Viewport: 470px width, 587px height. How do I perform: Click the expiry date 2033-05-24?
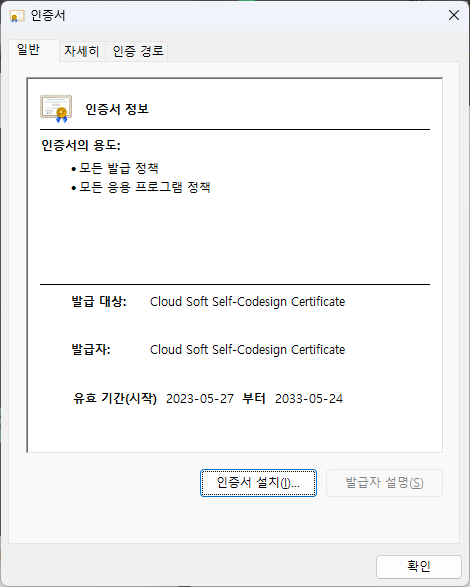[x=309, y=399]
